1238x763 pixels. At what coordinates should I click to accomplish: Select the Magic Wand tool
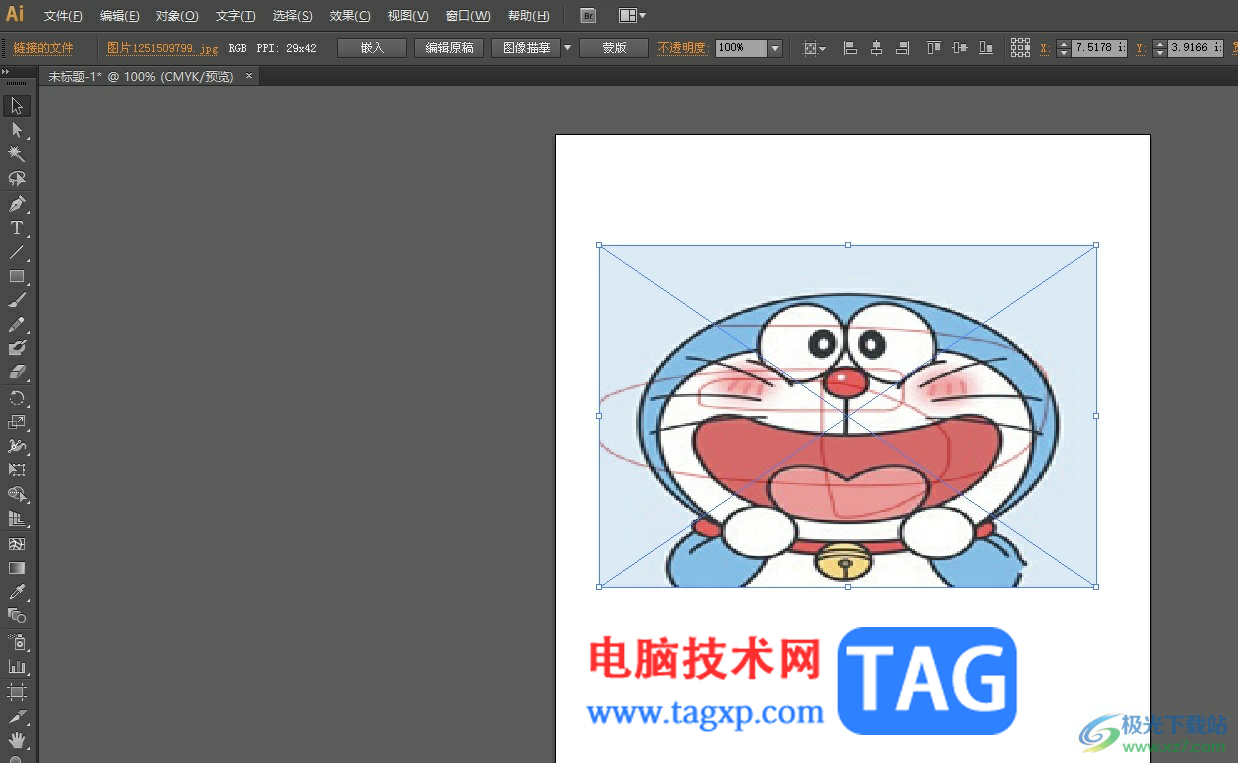tap(17, 154)
